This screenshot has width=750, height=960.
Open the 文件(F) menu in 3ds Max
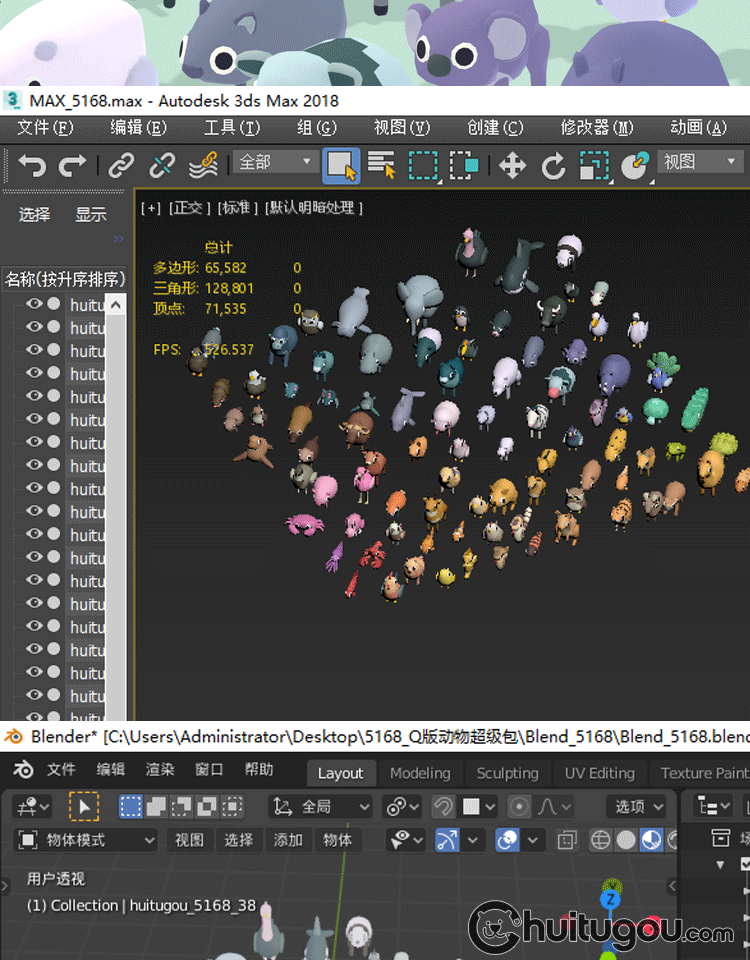click(x=45, y=128)
